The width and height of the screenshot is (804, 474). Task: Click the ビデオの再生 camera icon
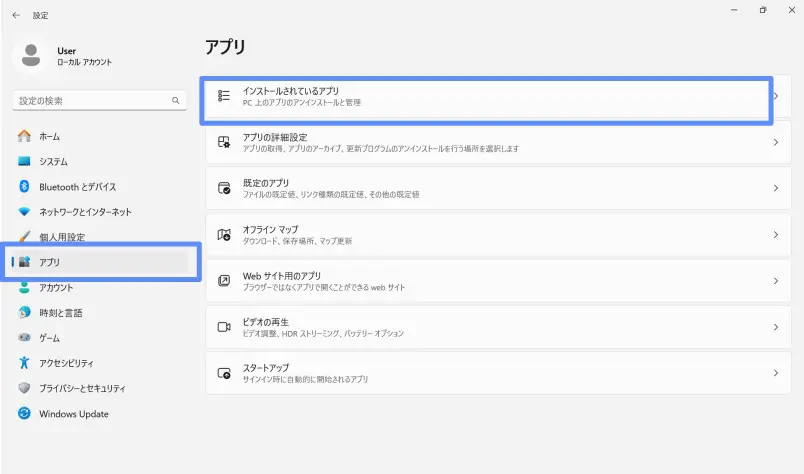pos(224,327)
